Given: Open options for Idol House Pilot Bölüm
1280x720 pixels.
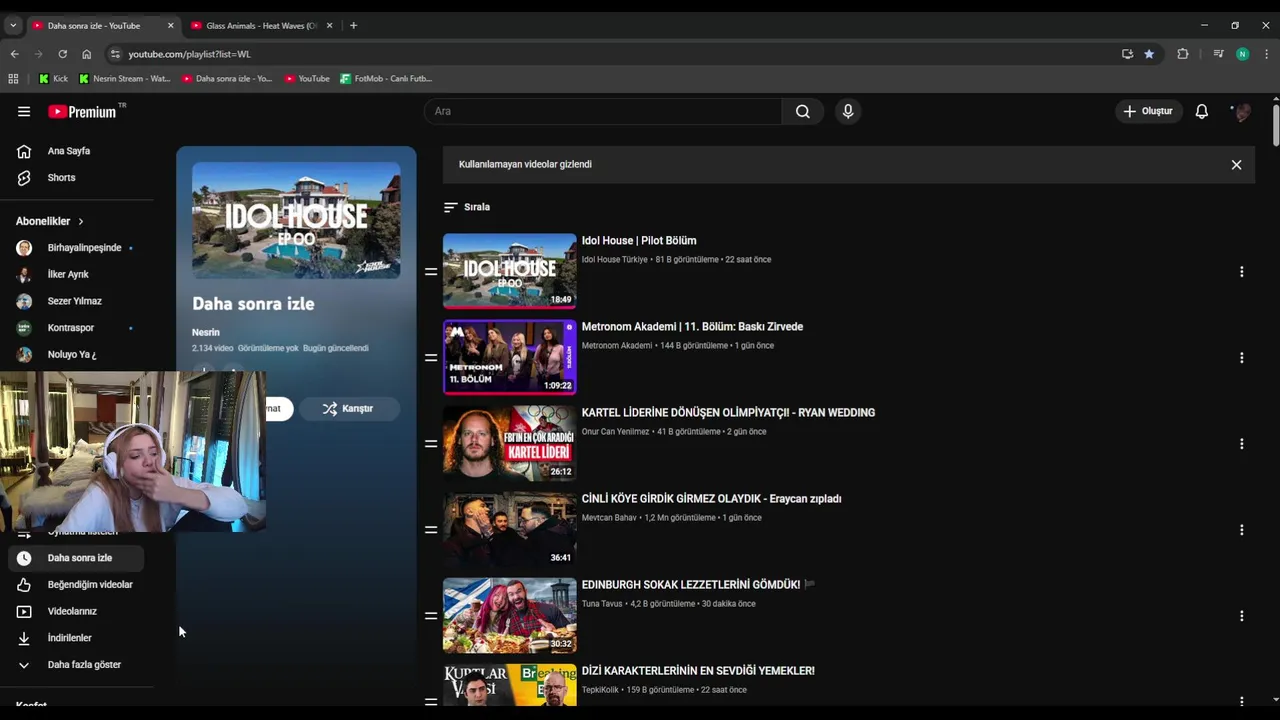Looking at the screenshot, I should click(x=1241, y=271).
